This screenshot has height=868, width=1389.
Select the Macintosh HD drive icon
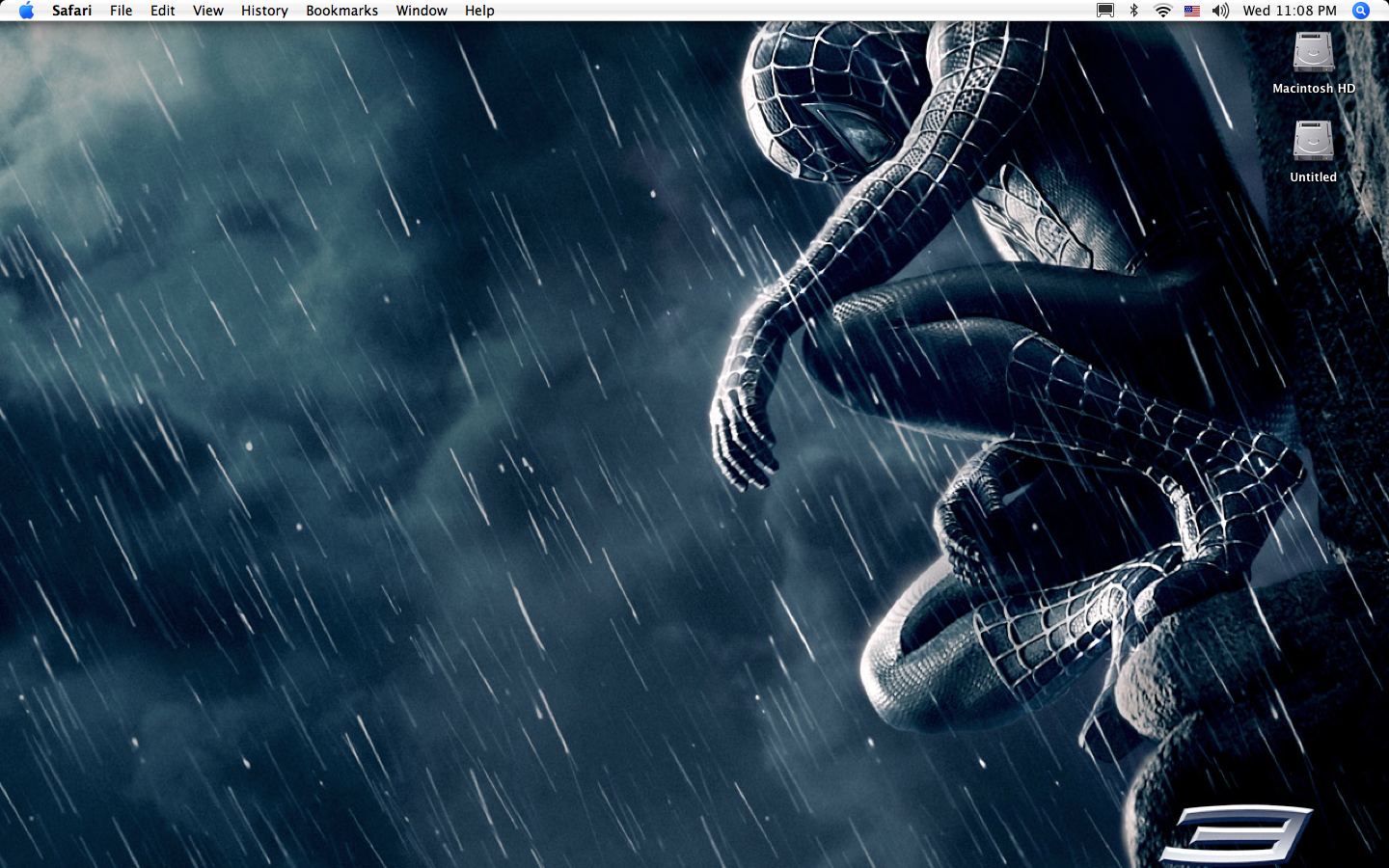coord(1314,52)
